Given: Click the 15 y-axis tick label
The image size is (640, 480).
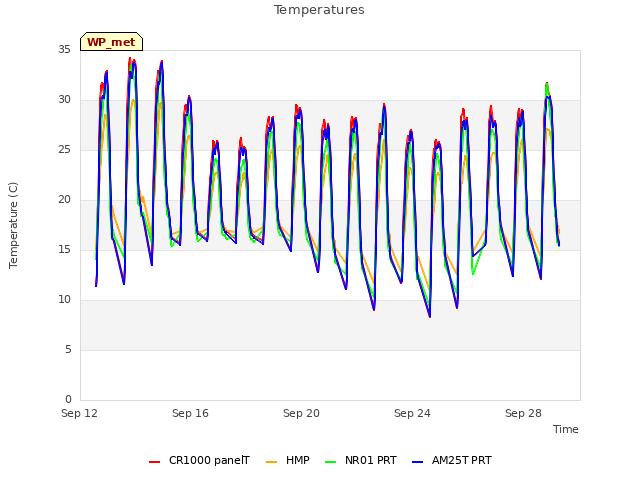Looking at the screenshot, I should [64, 250].
